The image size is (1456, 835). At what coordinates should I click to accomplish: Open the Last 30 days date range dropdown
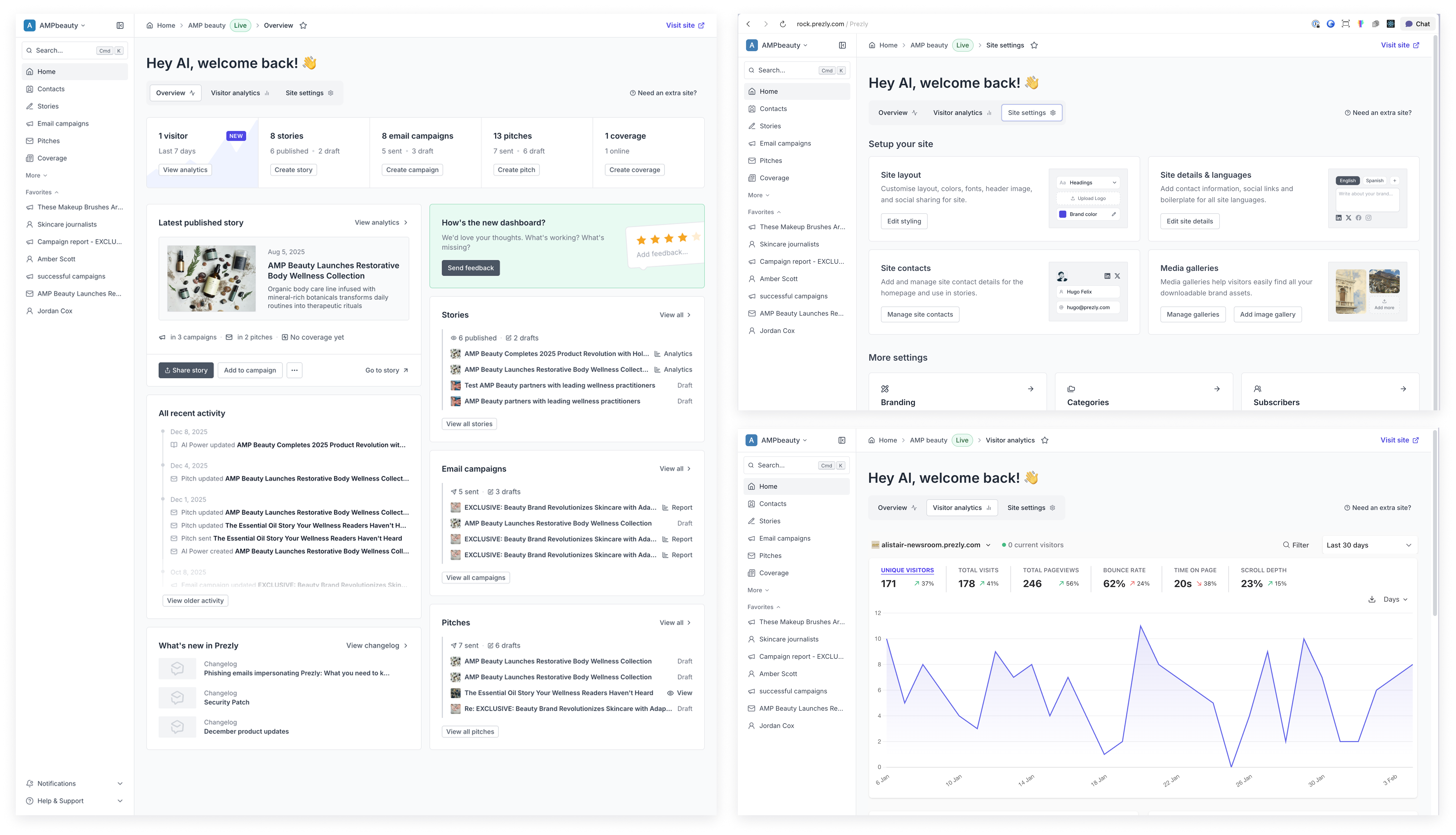[1368, 545]
